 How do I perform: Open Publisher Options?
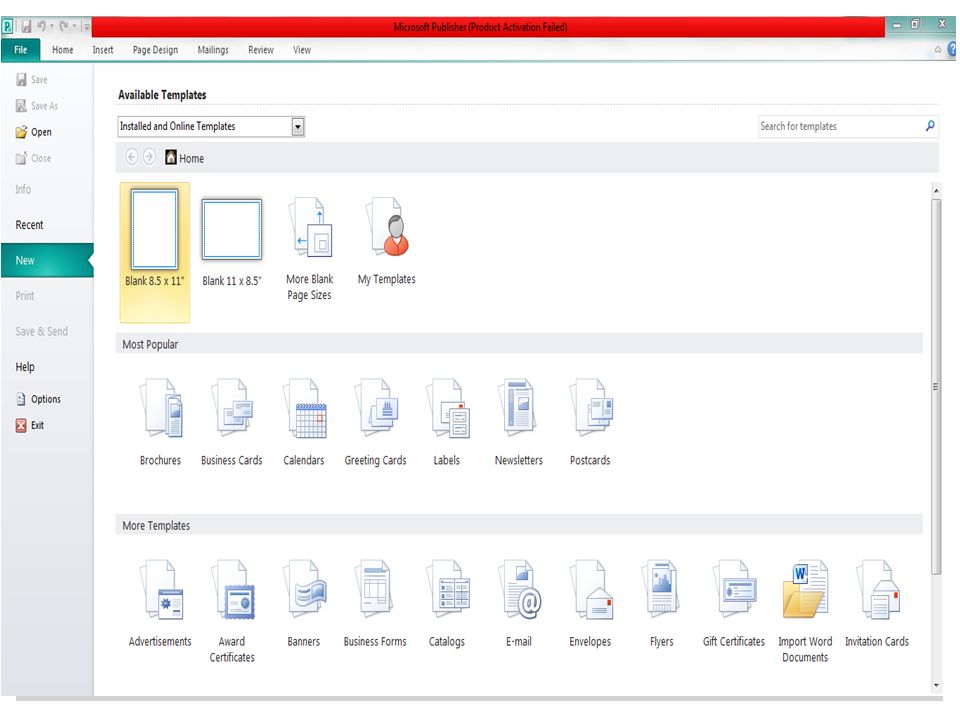point(39,399)
